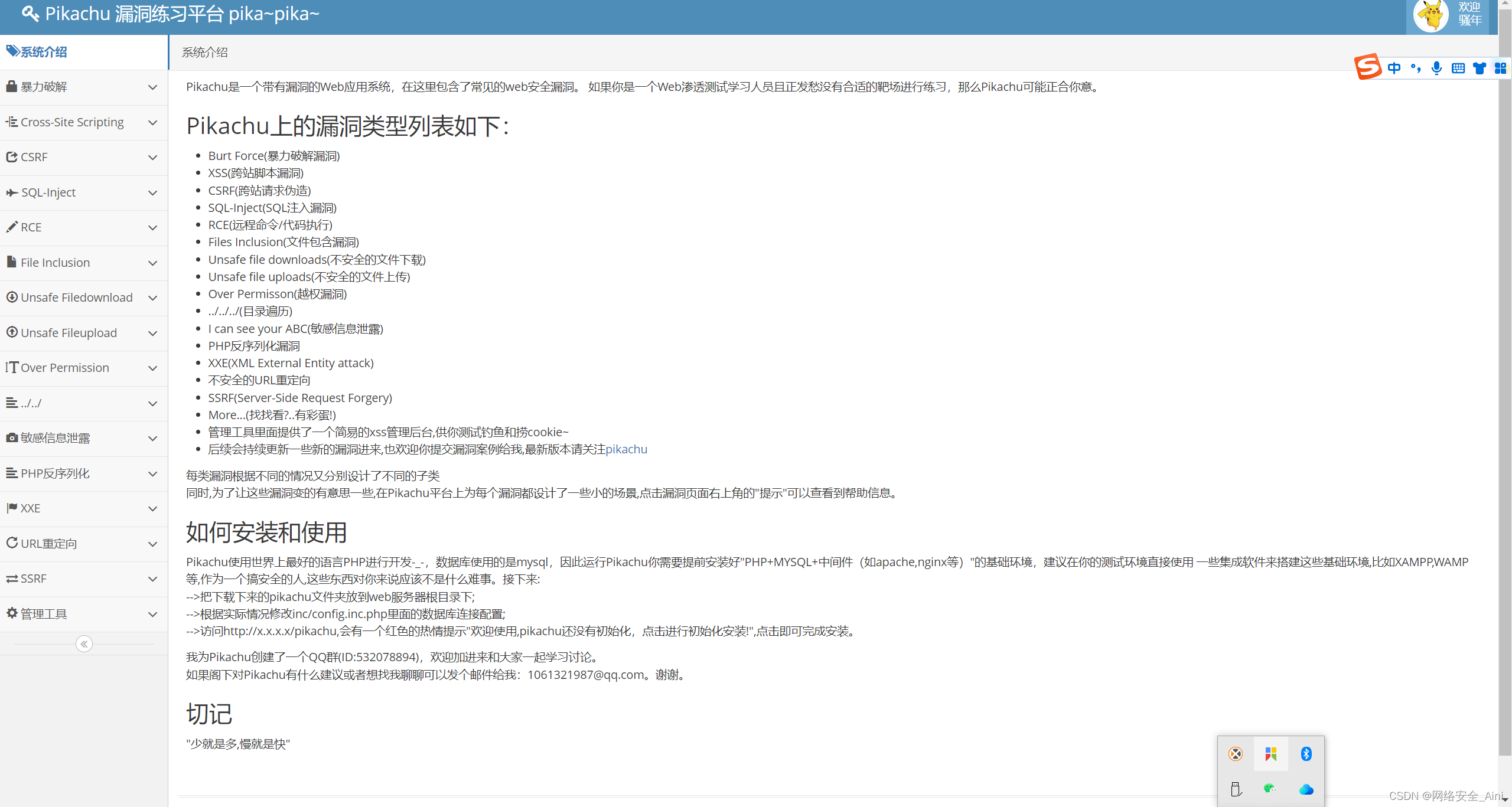Open the Sogou toolbox grid icon
Screen dimensions: 1512x807
click(1500, 68)
